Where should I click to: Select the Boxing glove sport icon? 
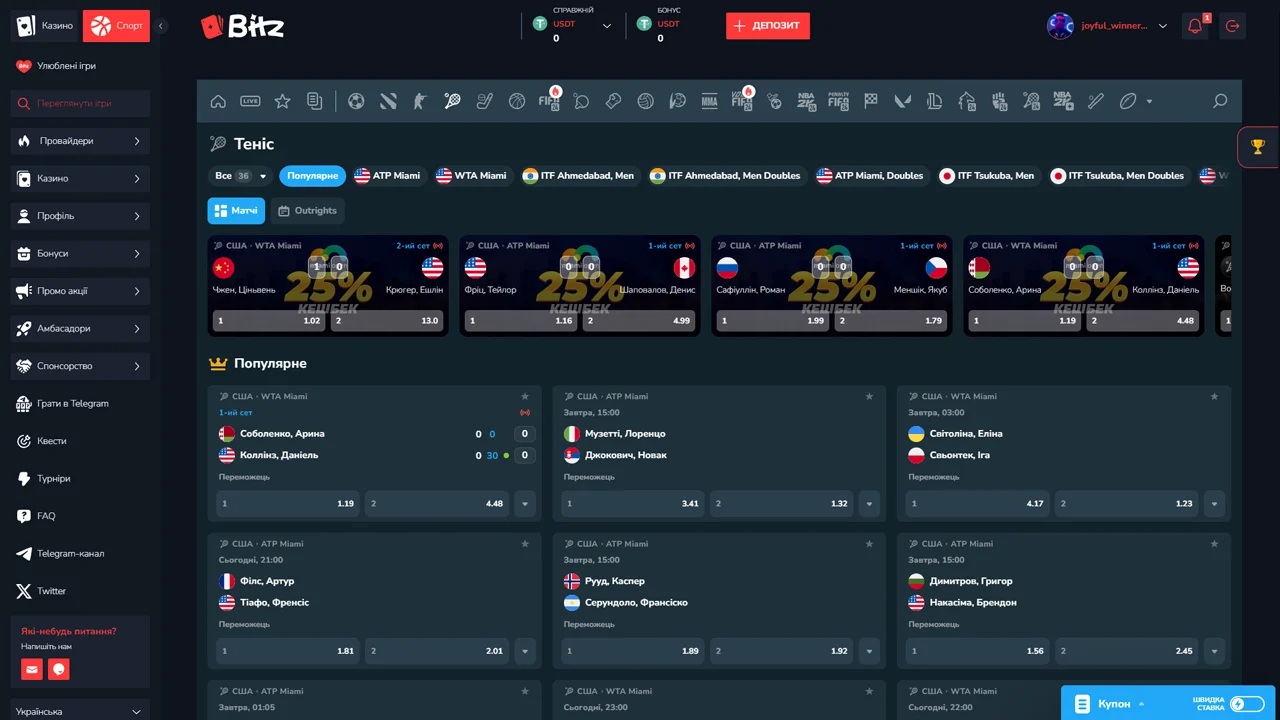point(613,101)
